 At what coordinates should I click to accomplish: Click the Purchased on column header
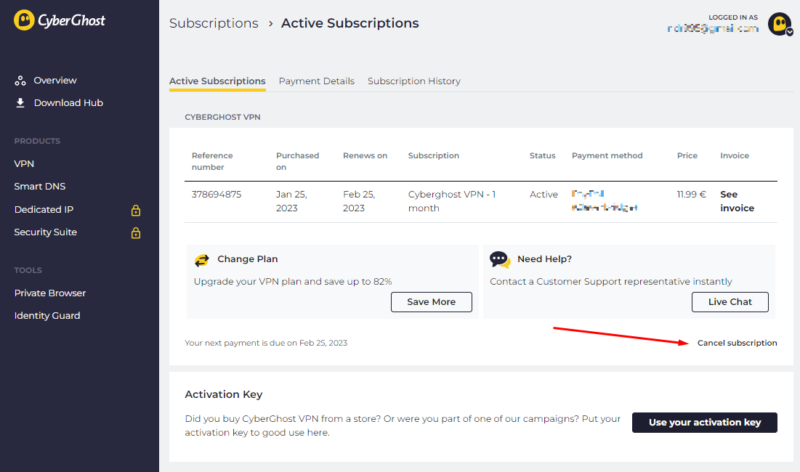(297, 161)
